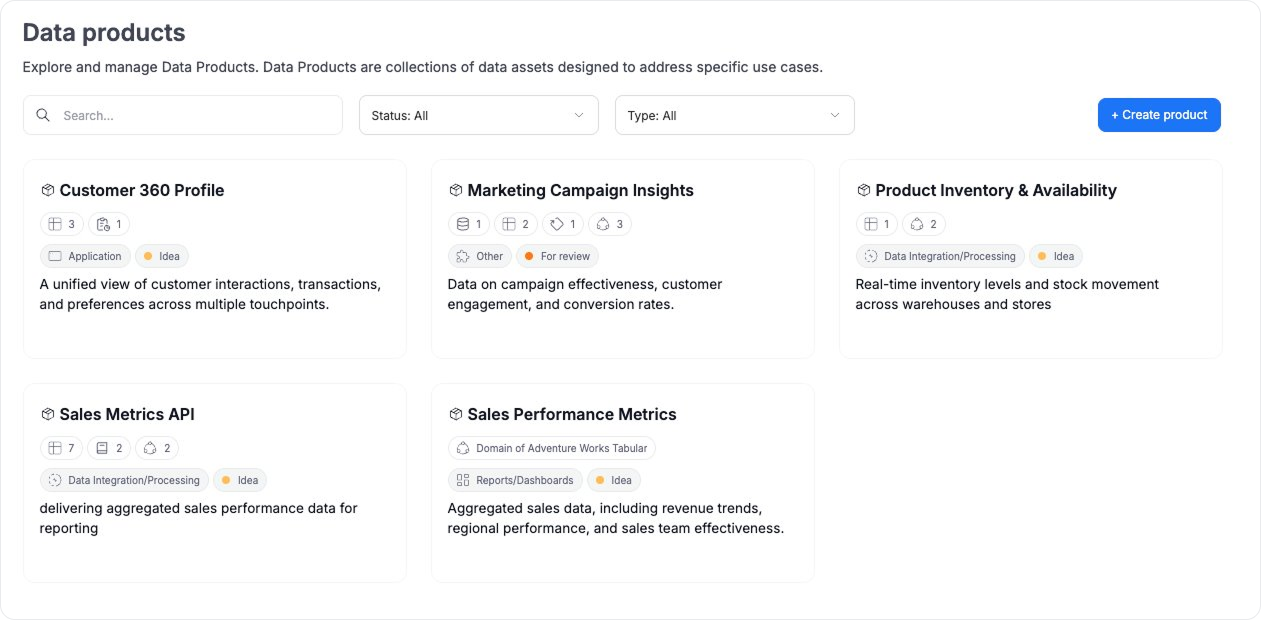Click the table count badge on Customer 360 Profile

point(61,224)
